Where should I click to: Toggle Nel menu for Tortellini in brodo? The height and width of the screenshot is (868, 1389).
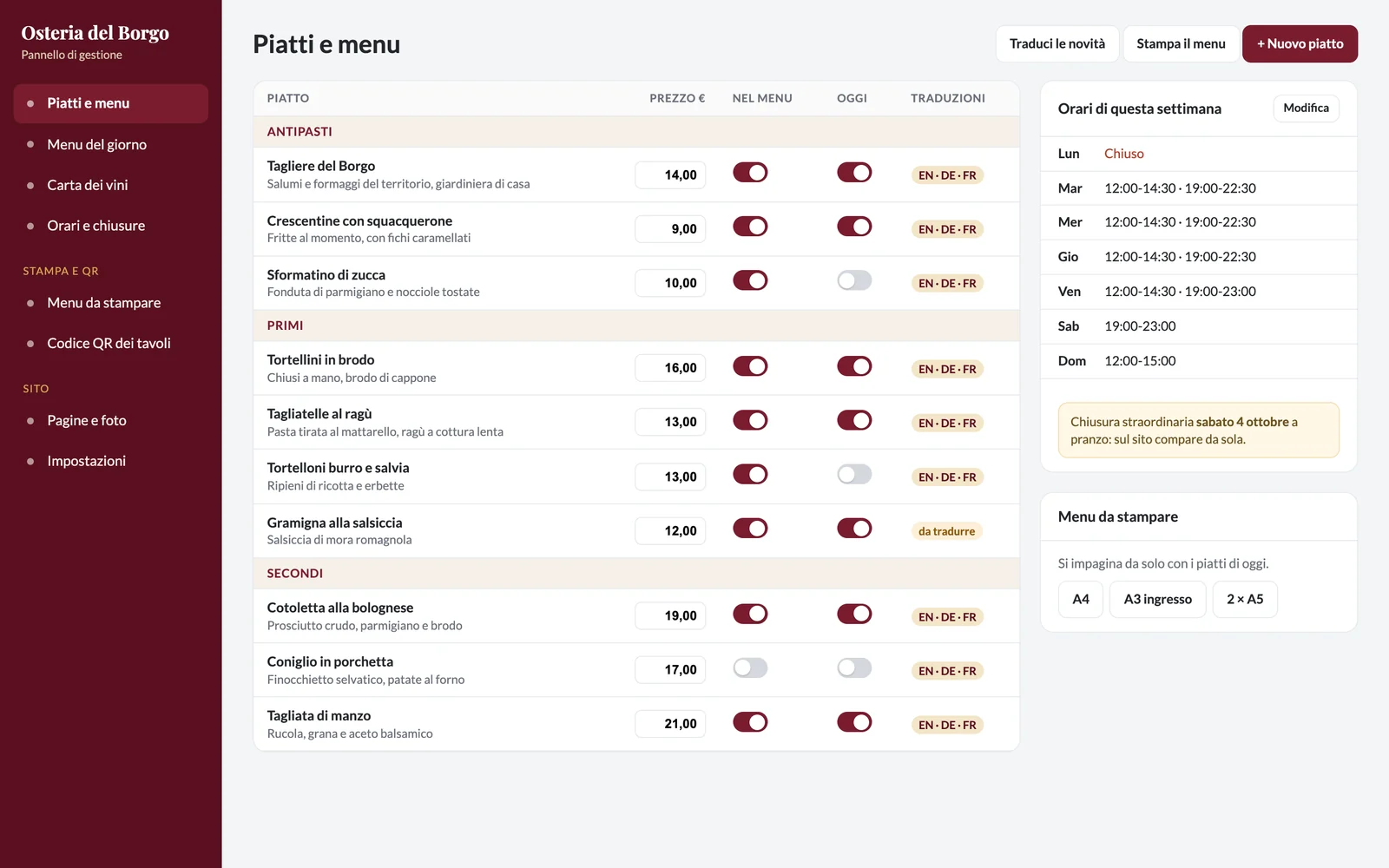750,366
